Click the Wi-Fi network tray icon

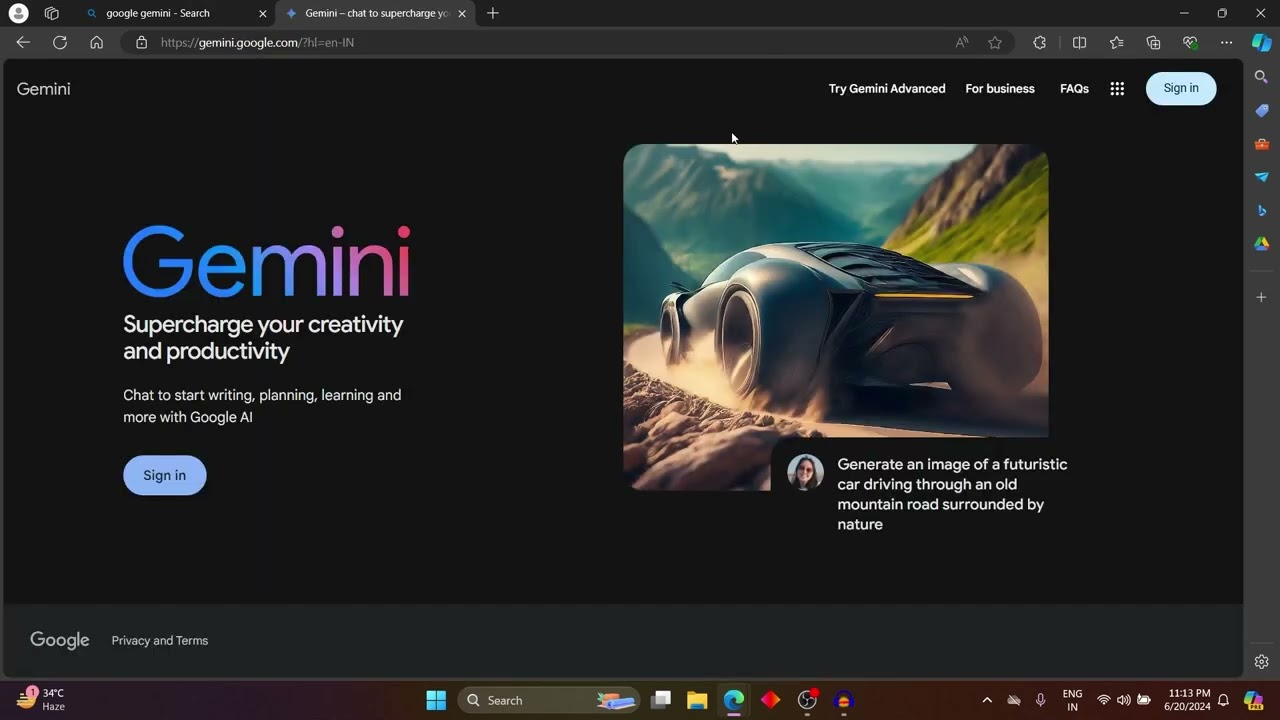(1104, 700)
